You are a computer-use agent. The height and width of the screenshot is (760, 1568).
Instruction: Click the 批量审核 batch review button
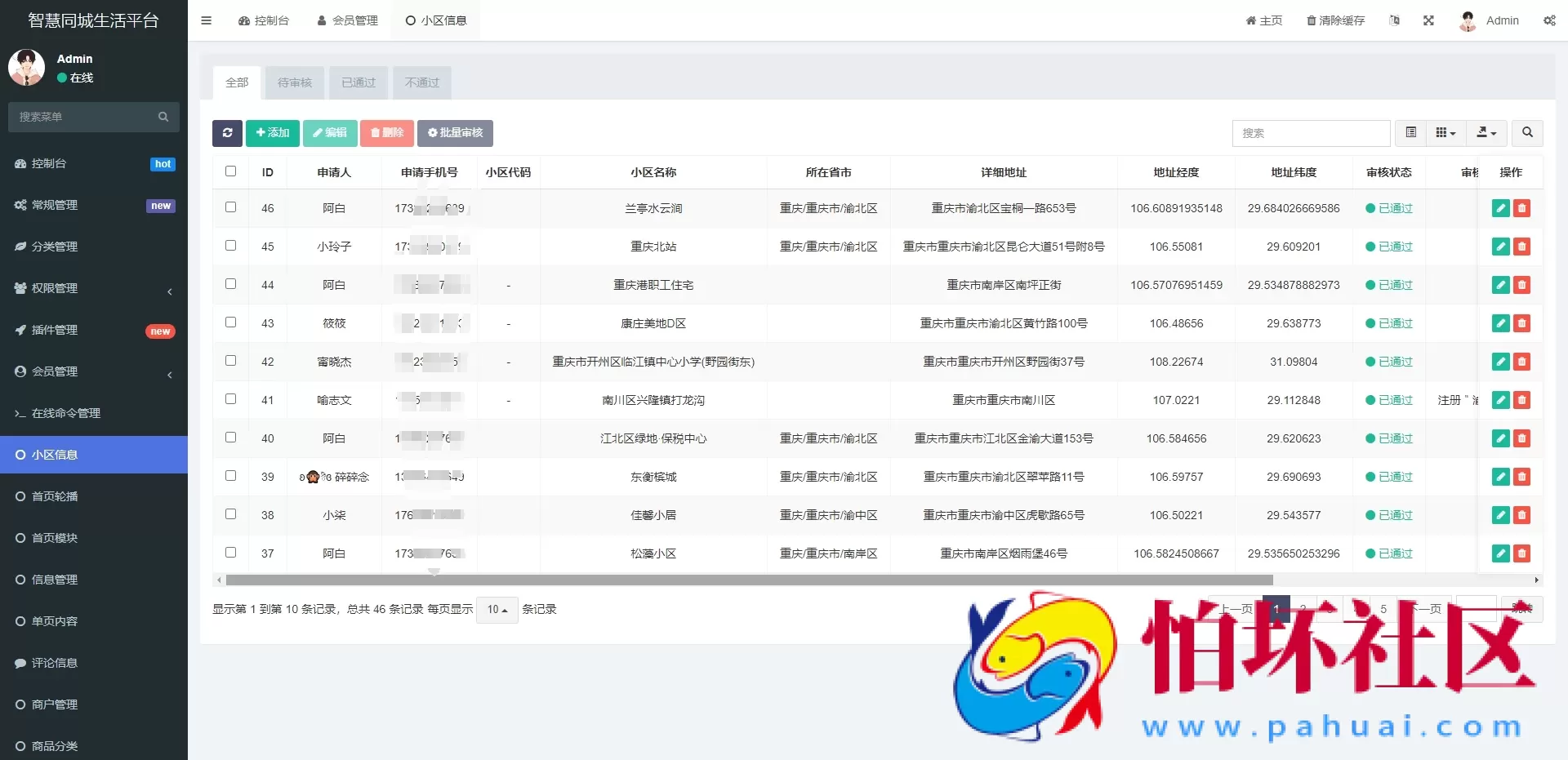click(455, 132)
